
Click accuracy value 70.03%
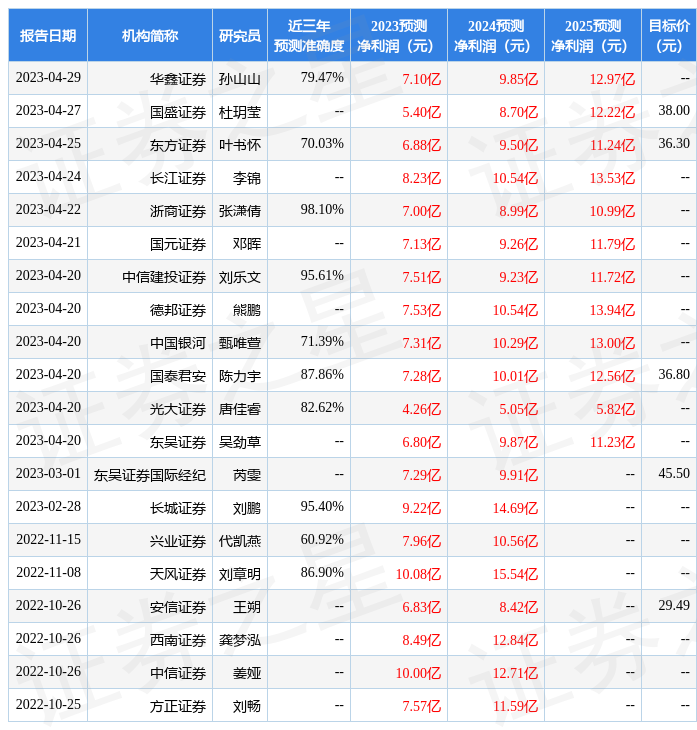coord(322,143)
